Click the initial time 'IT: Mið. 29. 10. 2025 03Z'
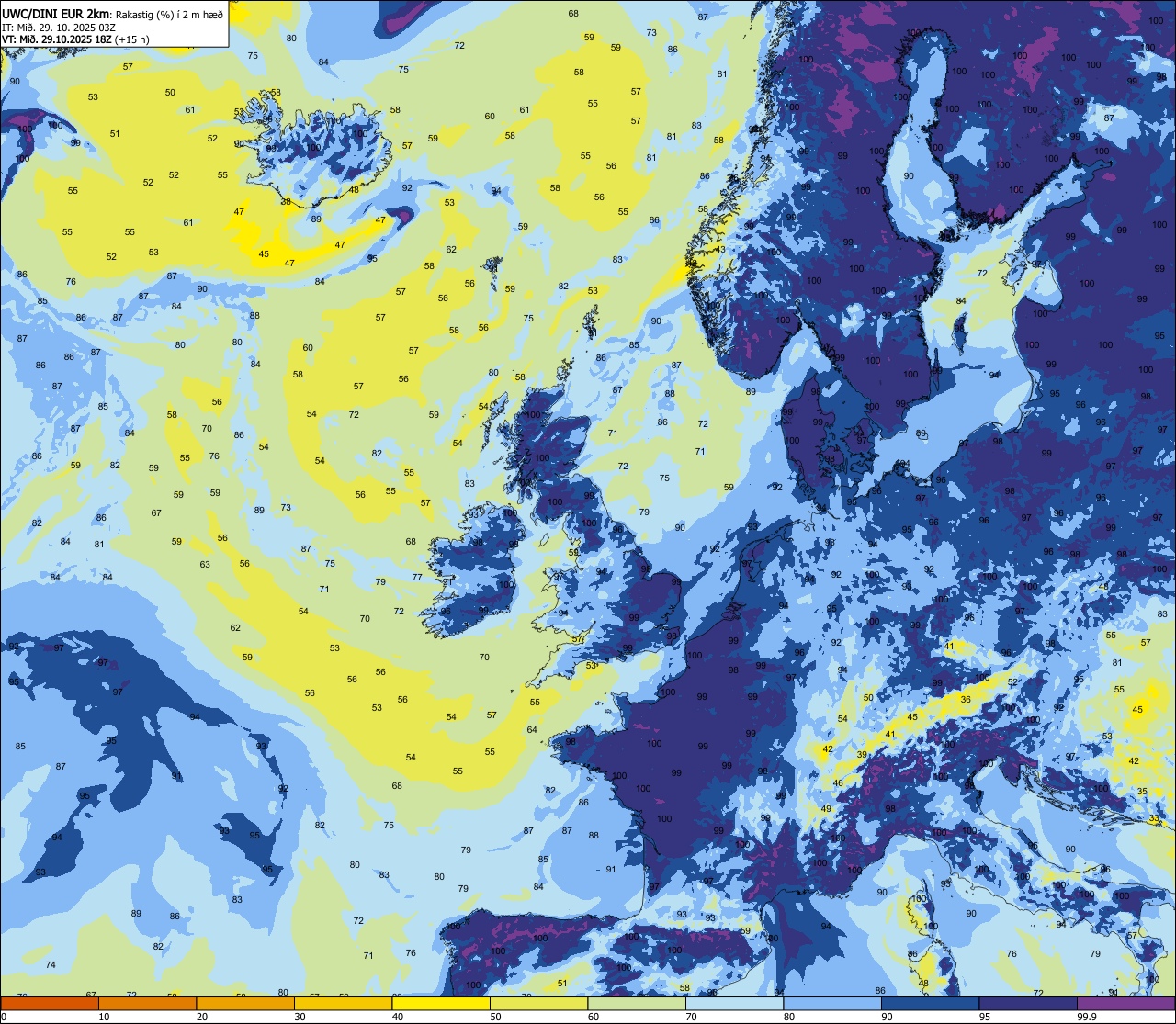This screenshot has height=1024, width=1176. coord(59,28)
